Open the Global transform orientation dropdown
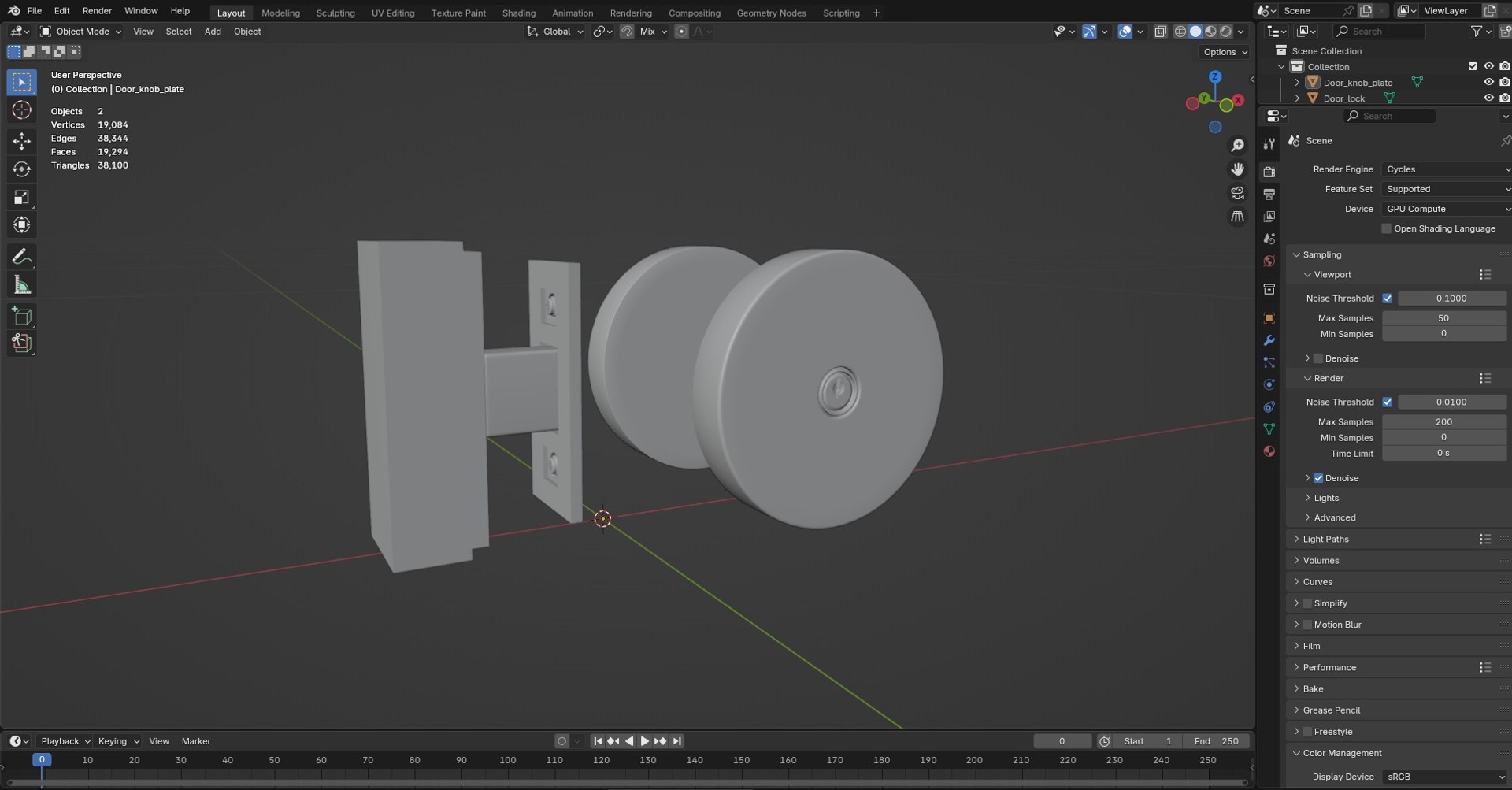The width and height of the screenshot is (1512, 790). click(x=555, y=32)
